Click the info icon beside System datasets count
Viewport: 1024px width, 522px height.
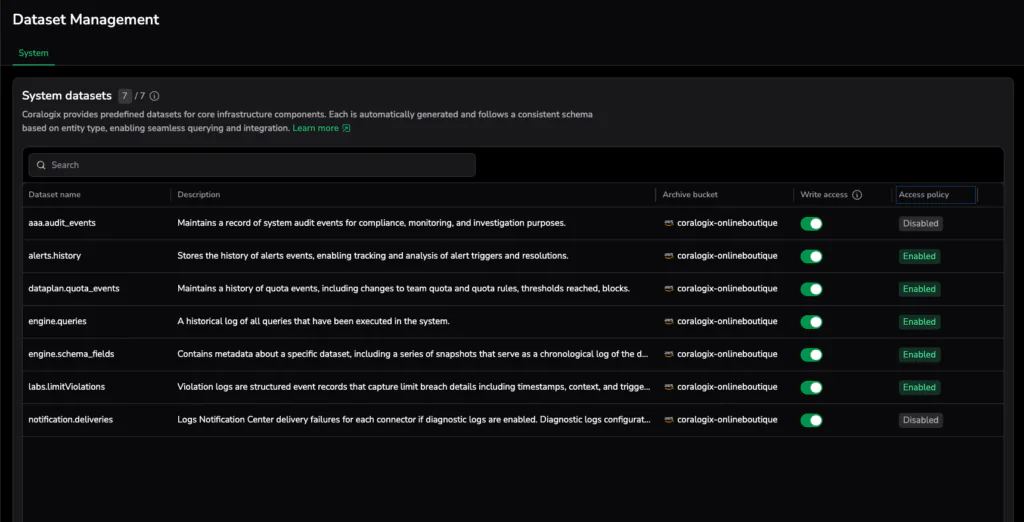pyautogui.click(x=154, y=97)
